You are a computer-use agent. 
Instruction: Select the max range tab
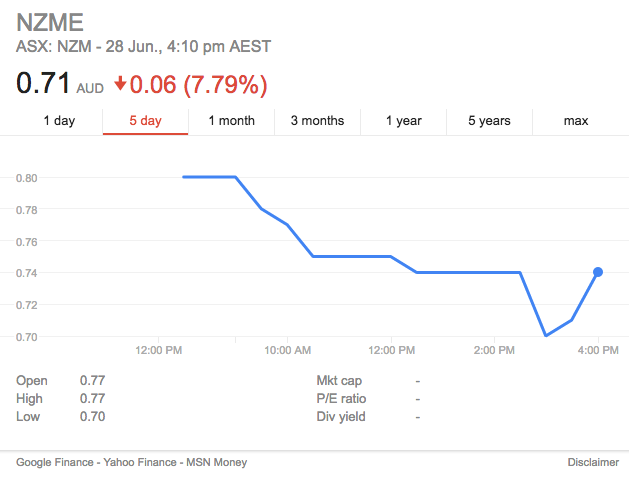575,121
